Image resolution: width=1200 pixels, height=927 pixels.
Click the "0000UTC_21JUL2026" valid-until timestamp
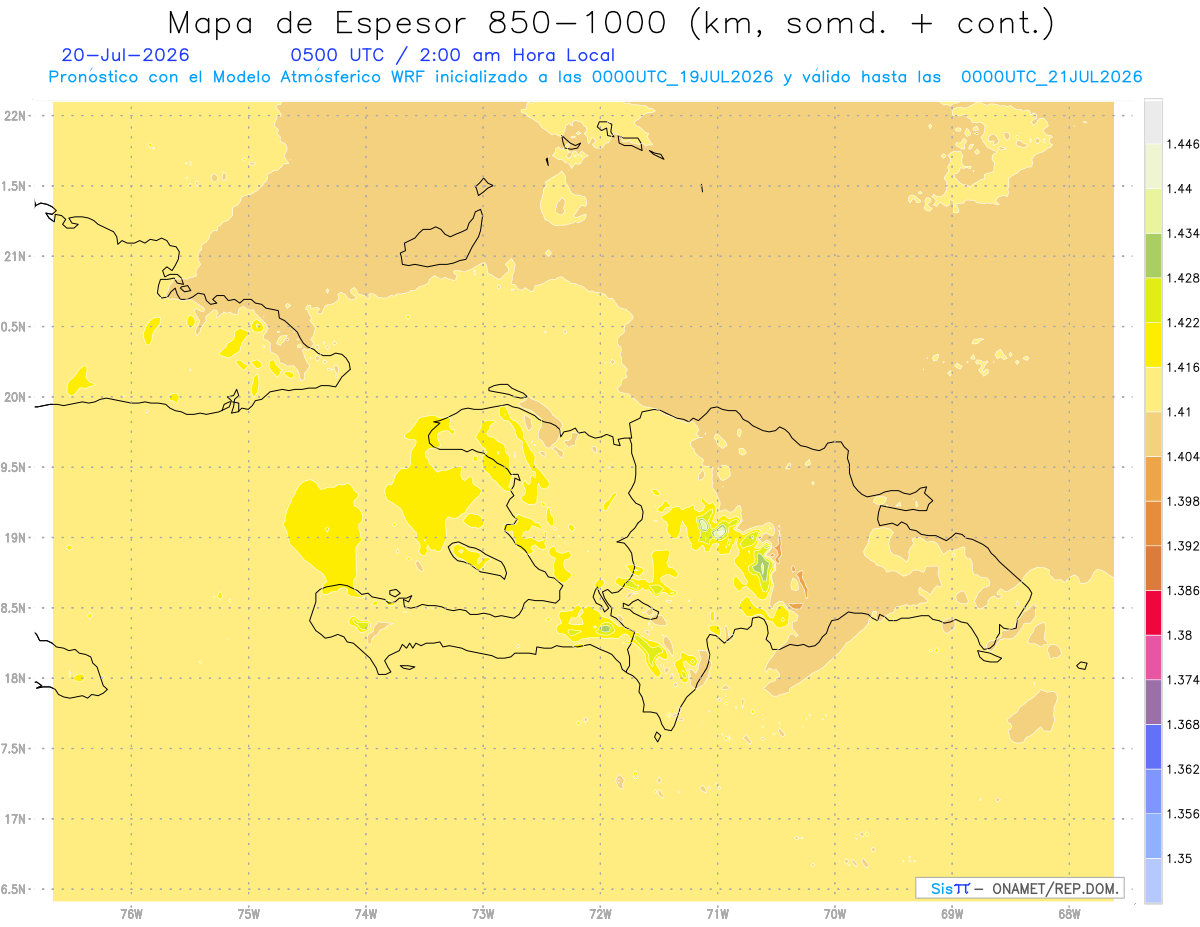(x=1051, y=77)
